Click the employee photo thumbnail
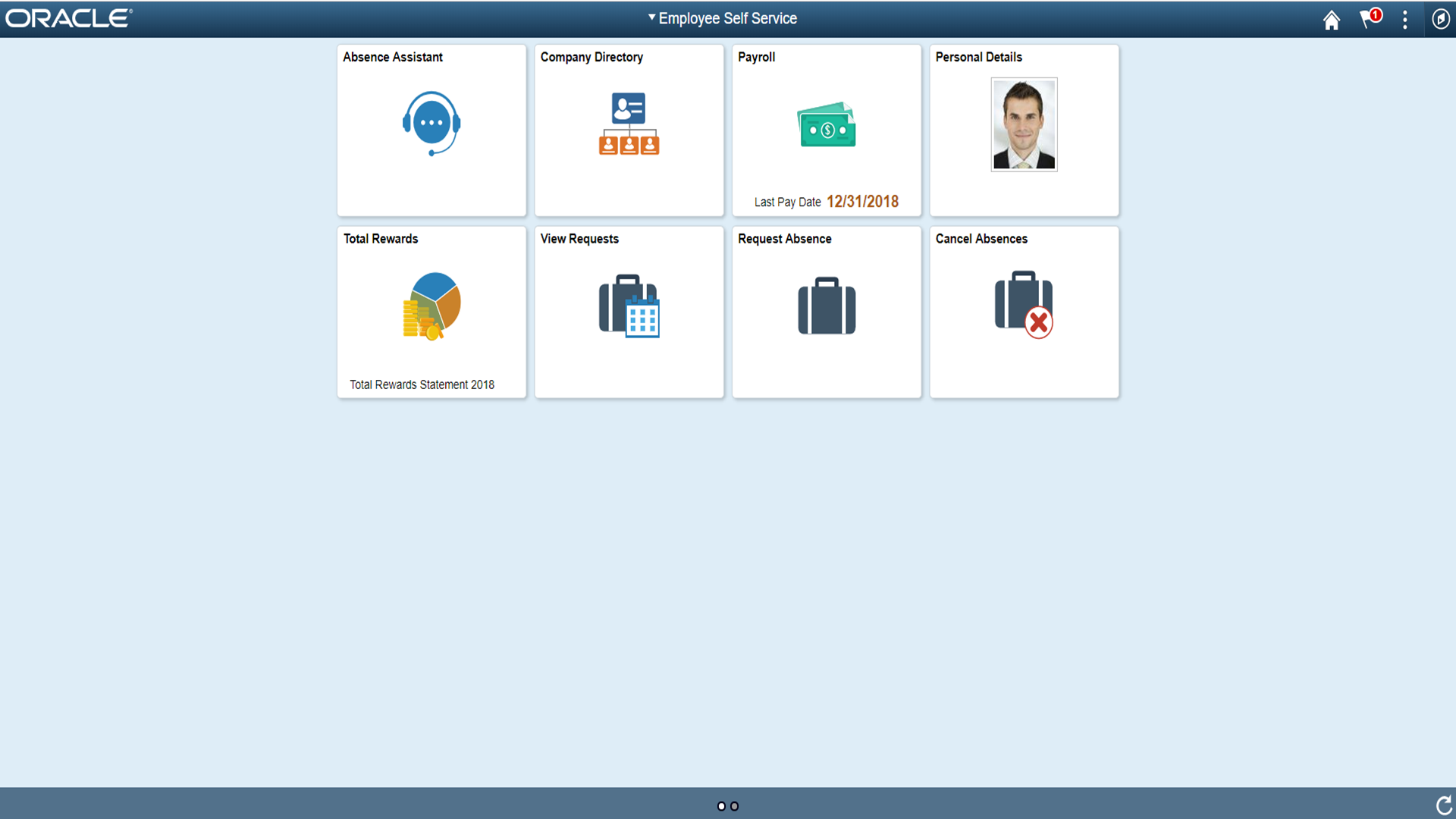 [x=1024, y=125]
